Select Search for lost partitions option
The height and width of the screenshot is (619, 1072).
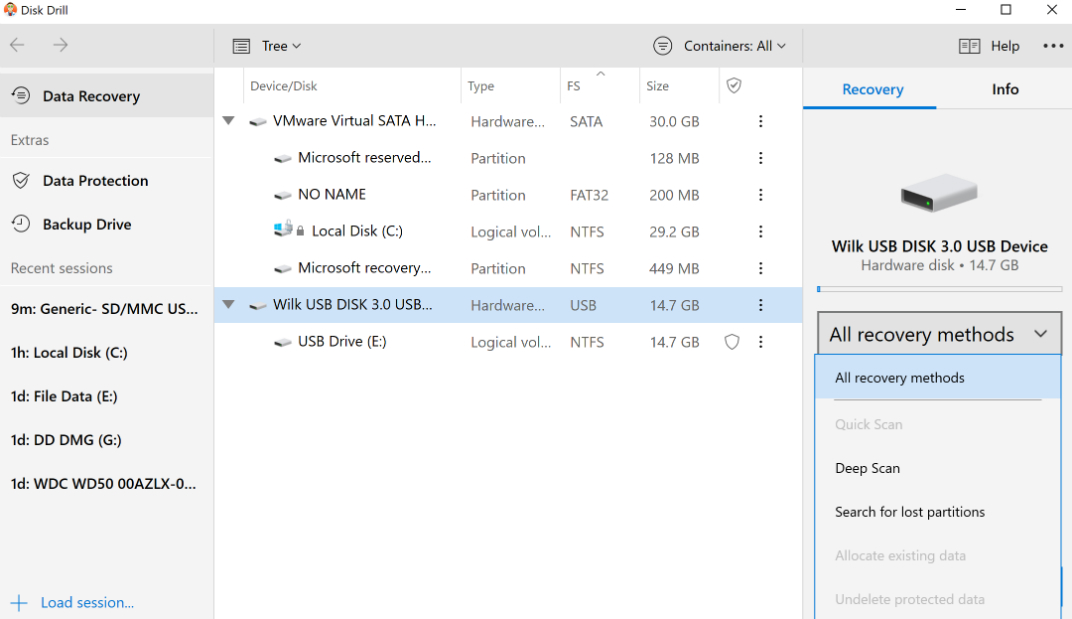(909, 512)
